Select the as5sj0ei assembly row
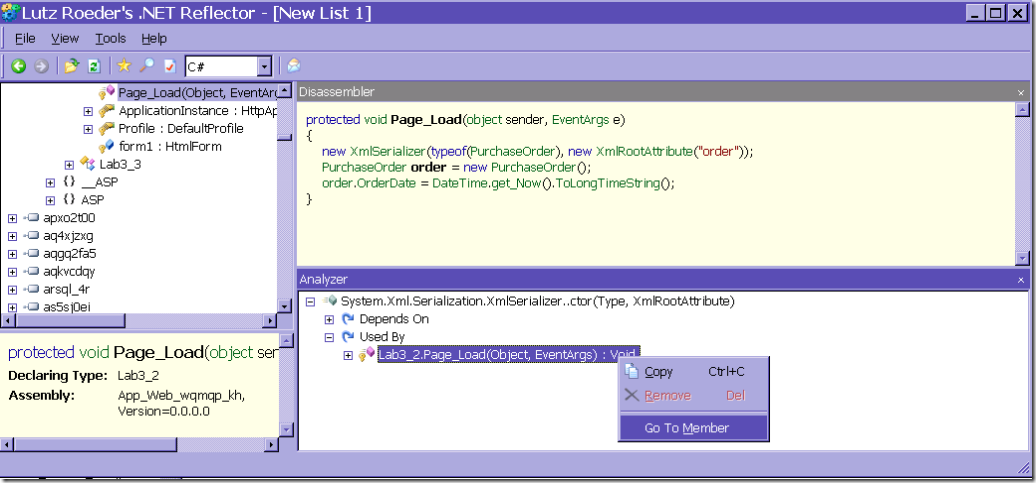Viewport: 1036px width, 483px height. [66, 307]
